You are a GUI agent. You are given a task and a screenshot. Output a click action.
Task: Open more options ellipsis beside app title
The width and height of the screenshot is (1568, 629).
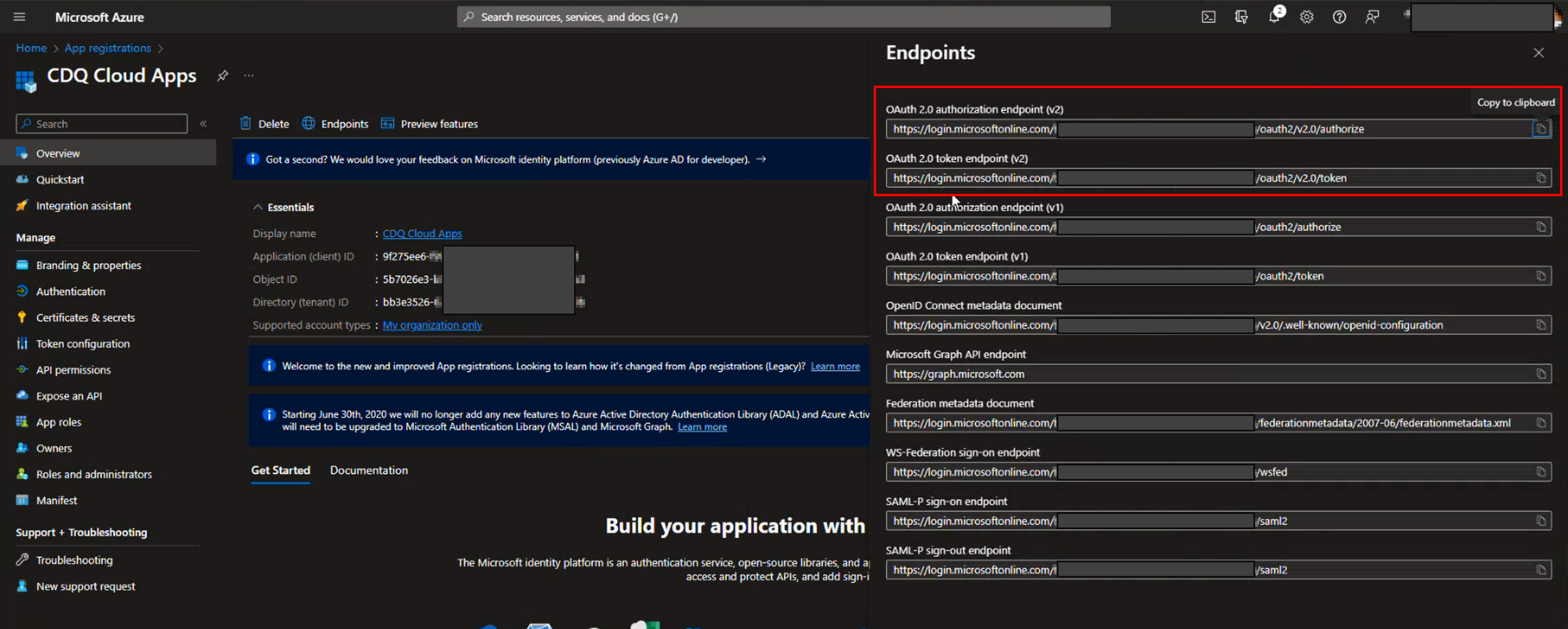point(248,76)
